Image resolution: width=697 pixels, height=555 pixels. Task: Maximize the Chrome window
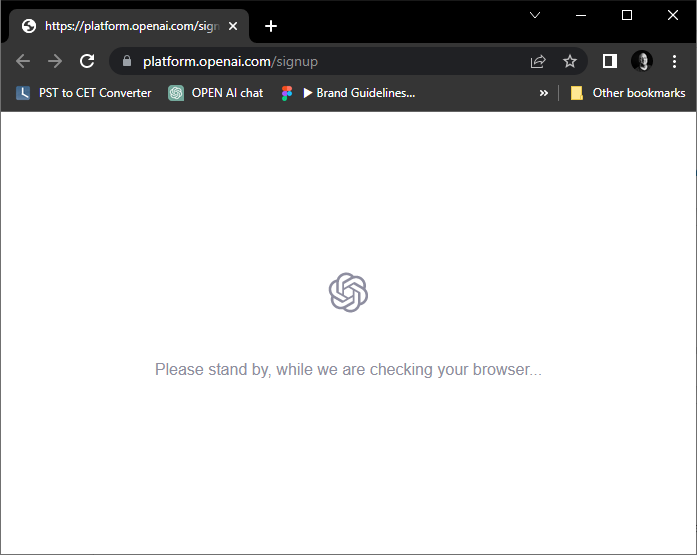pyautogui.click(x=627, y=15)
